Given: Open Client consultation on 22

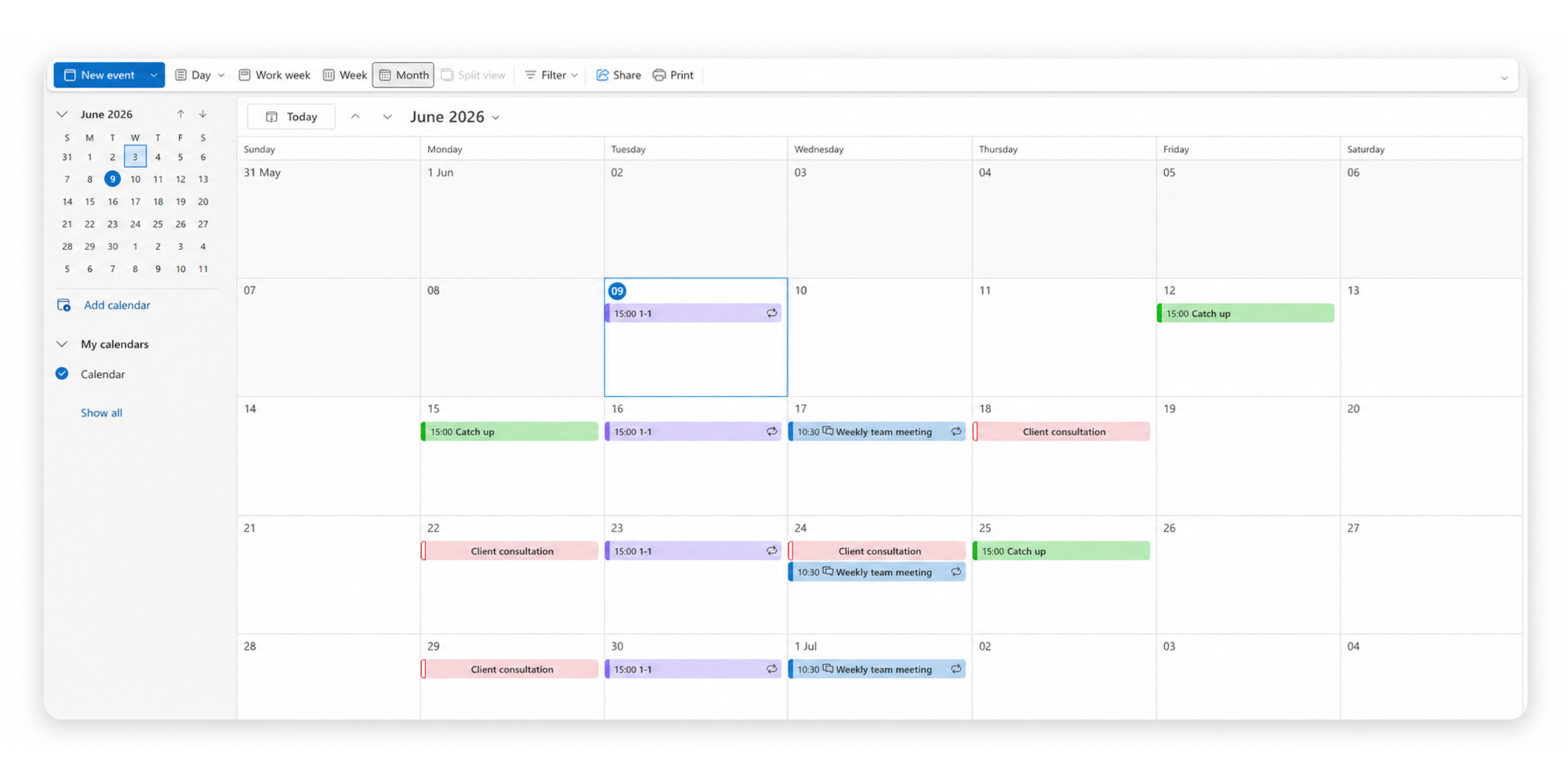Looking at the screenshot, I should [510, 551].
